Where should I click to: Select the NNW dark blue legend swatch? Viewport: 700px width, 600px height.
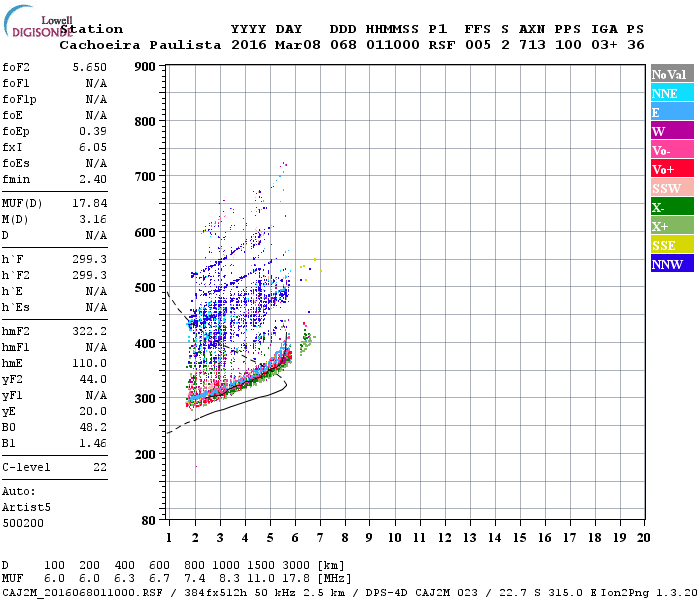(672, 264)
